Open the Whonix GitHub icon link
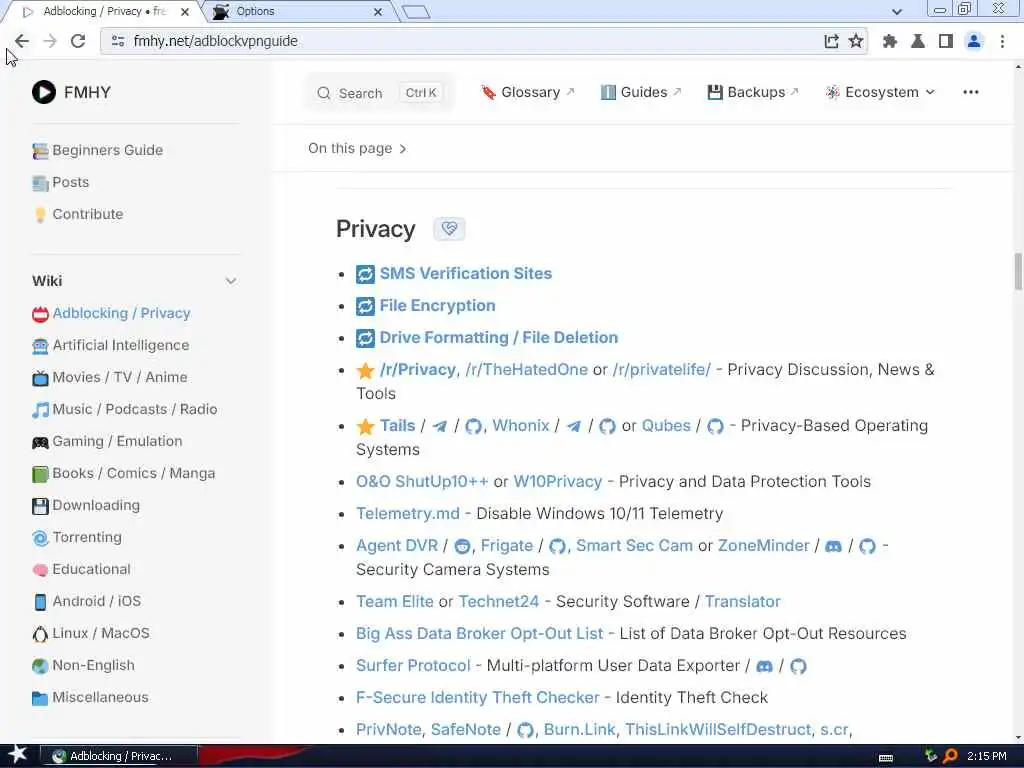1024x768 pixels. [607, 426]
